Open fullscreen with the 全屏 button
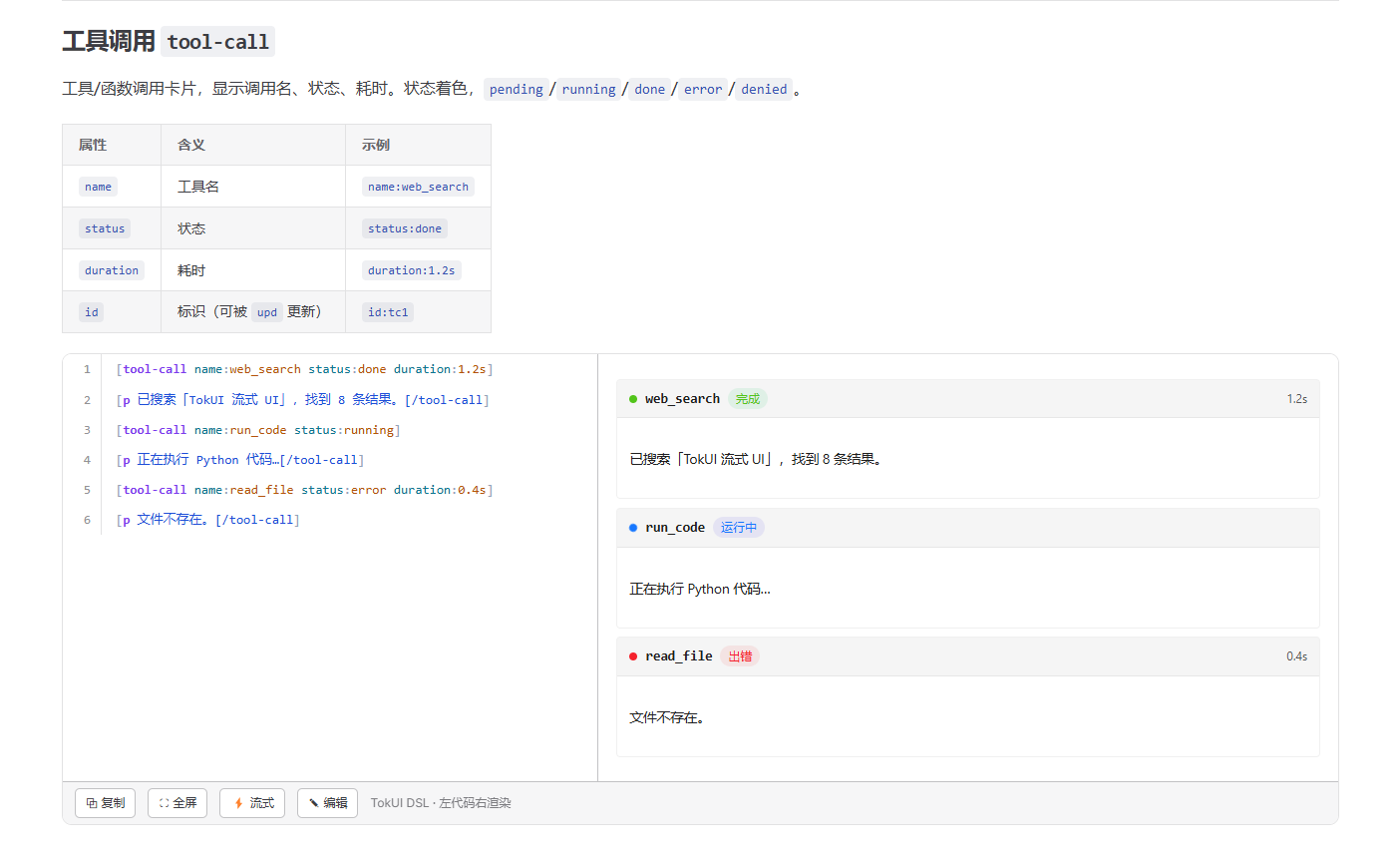This screenshot has height=861, width=1400. 177,803
